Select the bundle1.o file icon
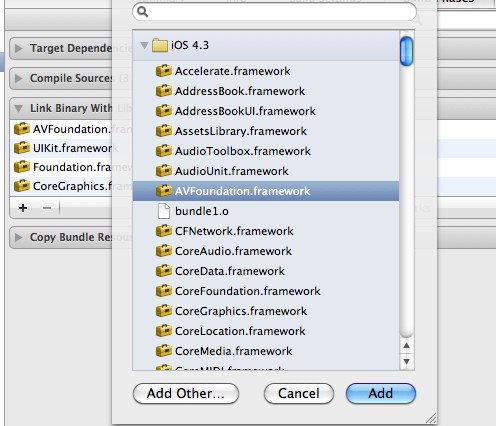Viewport: 496px width, 426px height. point(164,211)
